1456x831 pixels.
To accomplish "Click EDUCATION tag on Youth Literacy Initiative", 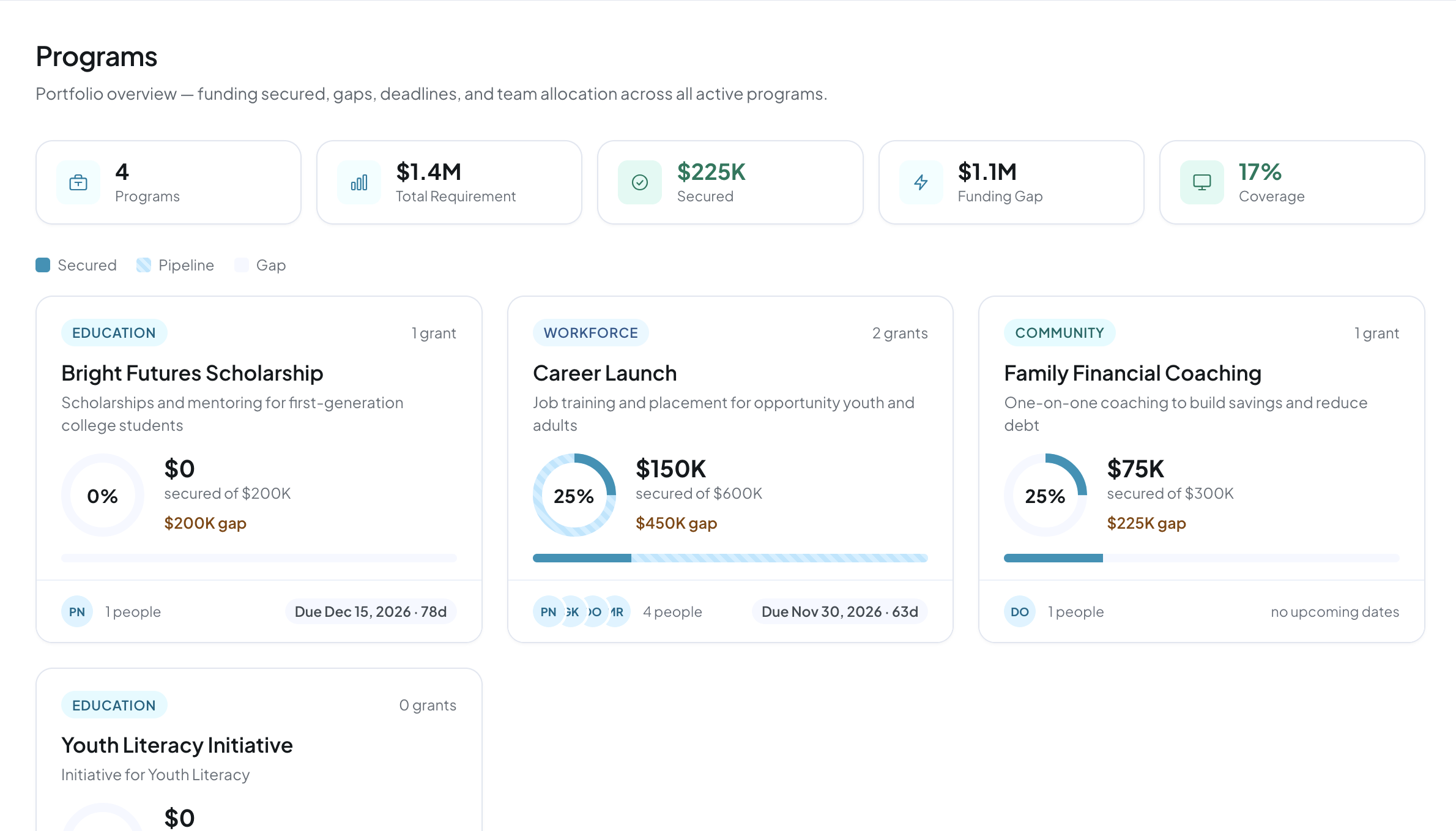I will pos(114,705).
